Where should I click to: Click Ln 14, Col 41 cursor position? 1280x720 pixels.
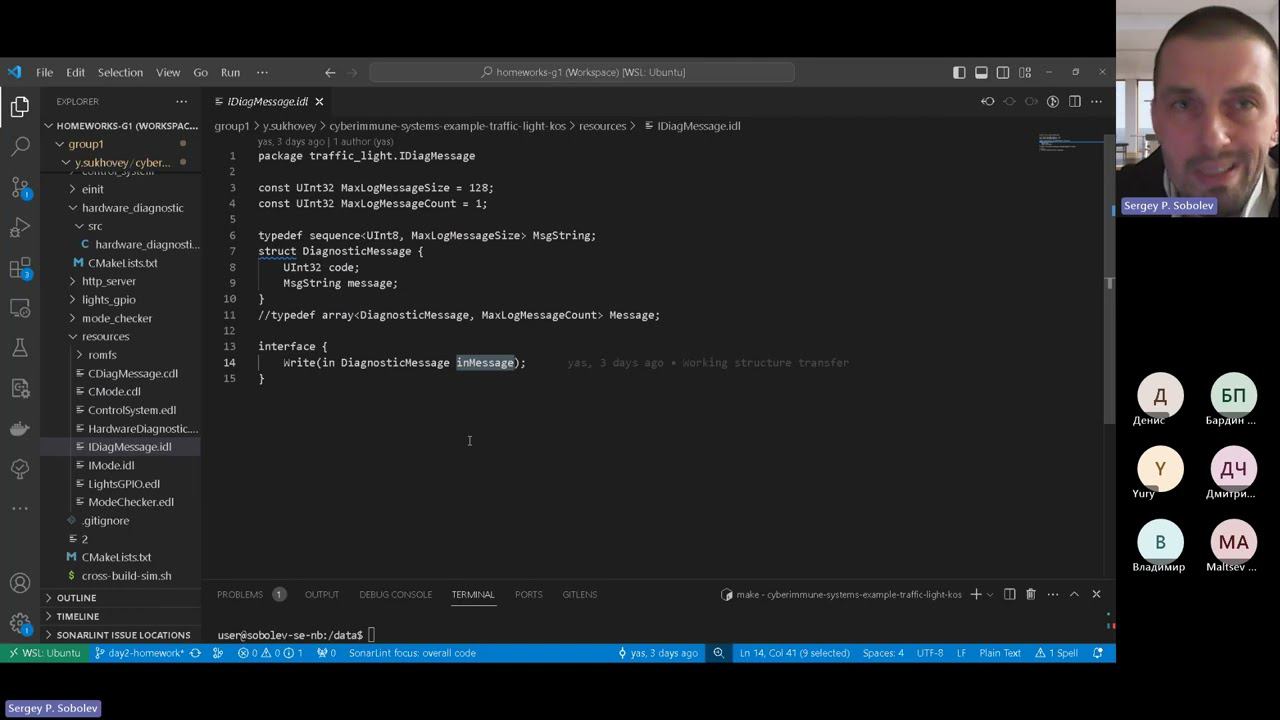click(794, 653)
